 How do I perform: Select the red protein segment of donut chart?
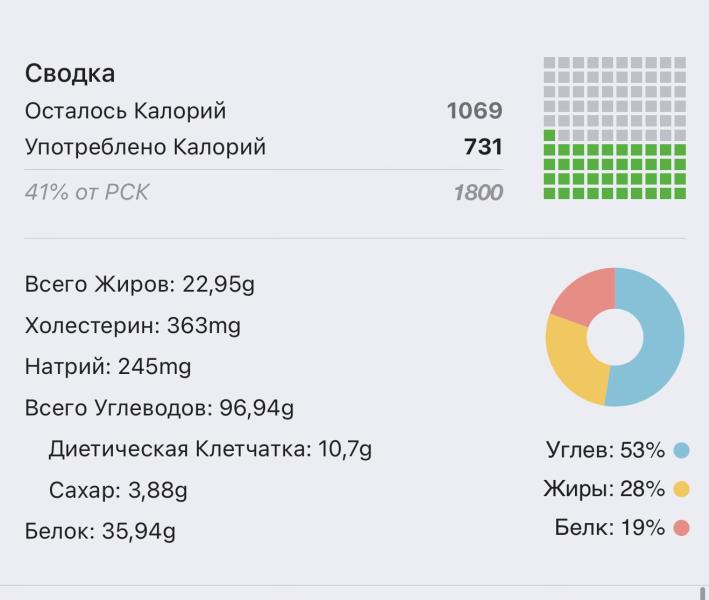tap(582, 295)
